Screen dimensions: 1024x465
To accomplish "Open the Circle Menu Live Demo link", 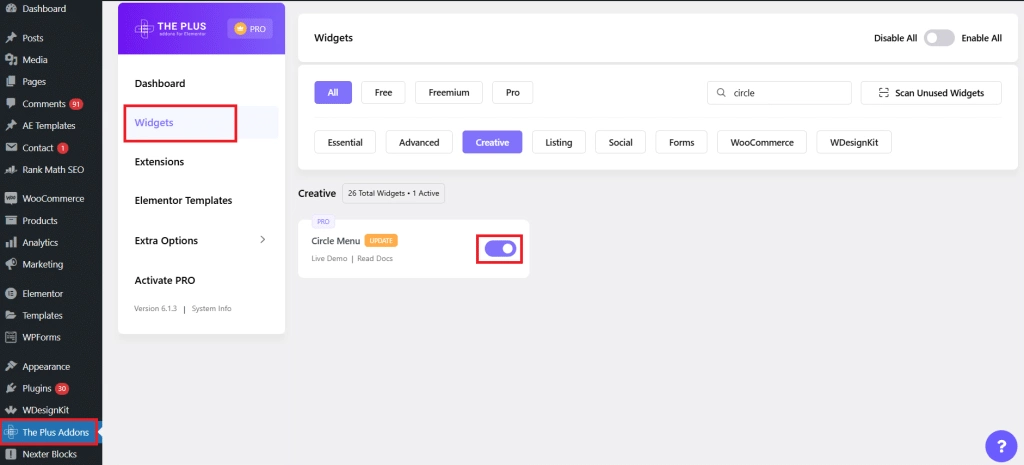I will [x=329, y=259].
